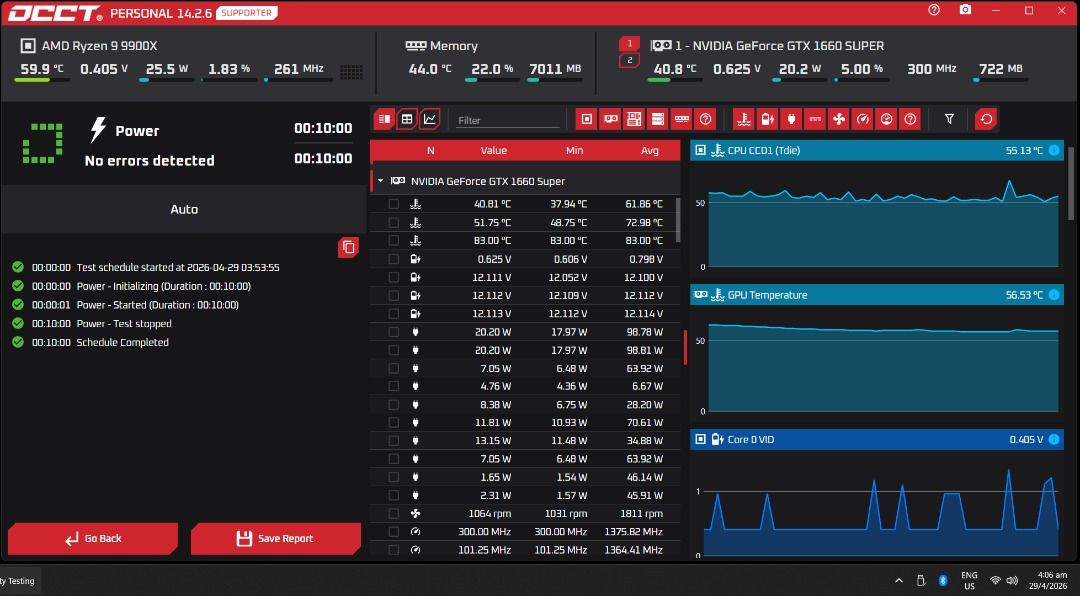Check the box for 8.38 W row
This screenshot has width=1080, height=596.
pos(393,404)
